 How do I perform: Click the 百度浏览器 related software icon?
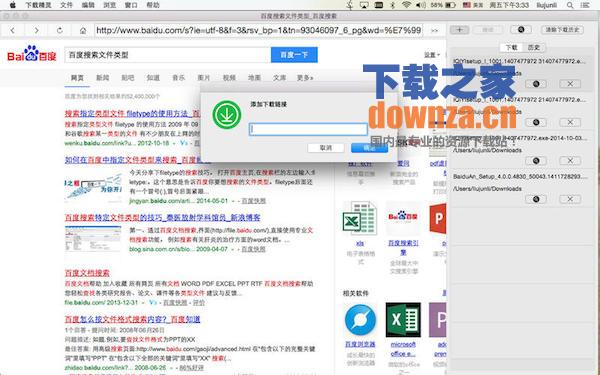[360, 320]
